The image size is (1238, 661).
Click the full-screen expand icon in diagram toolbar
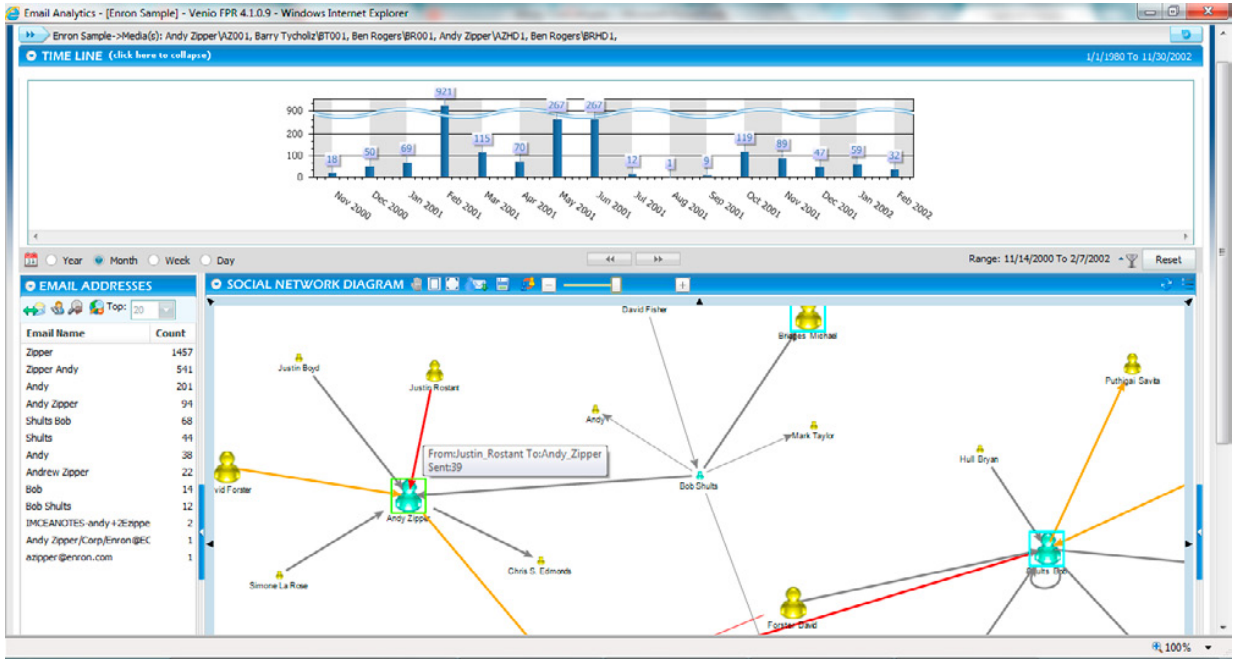click(x=452, y=285)
